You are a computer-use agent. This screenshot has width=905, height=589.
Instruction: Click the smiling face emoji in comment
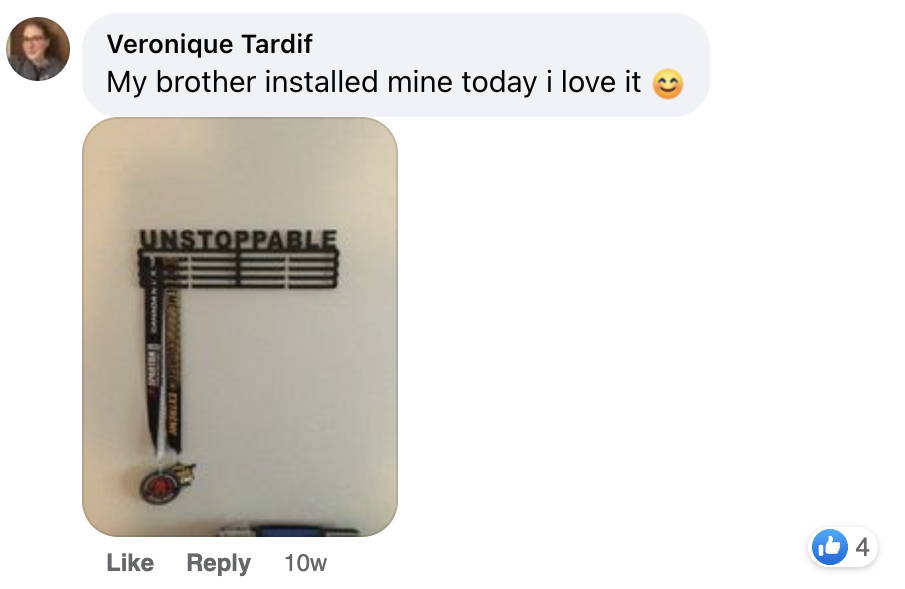point(668,84)
